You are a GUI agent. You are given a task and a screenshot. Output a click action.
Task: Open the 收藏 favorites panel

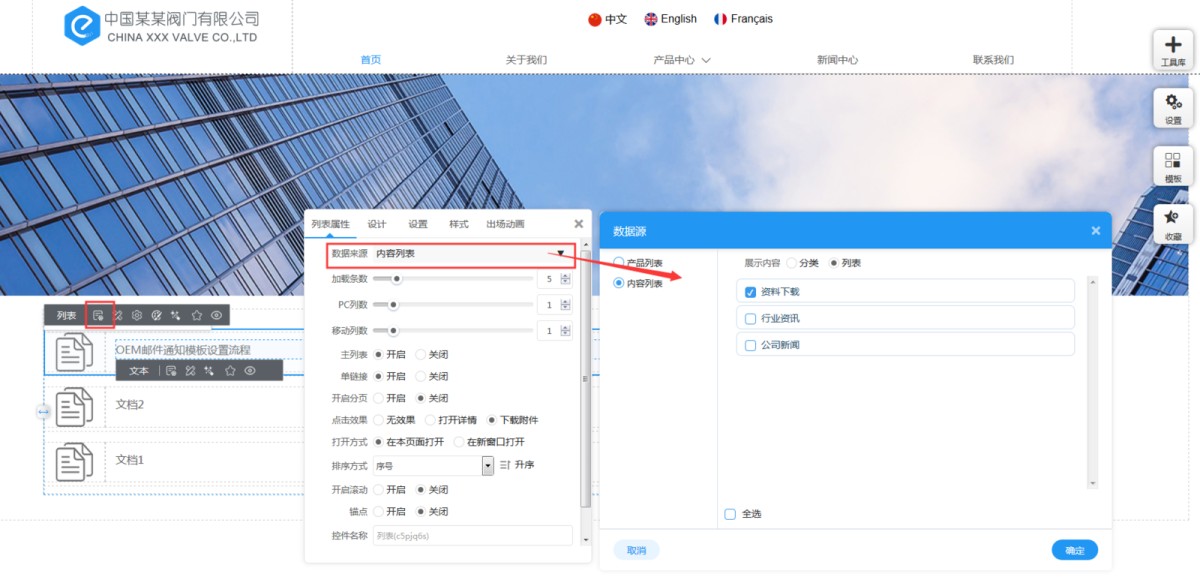[x=1173, y=223]
